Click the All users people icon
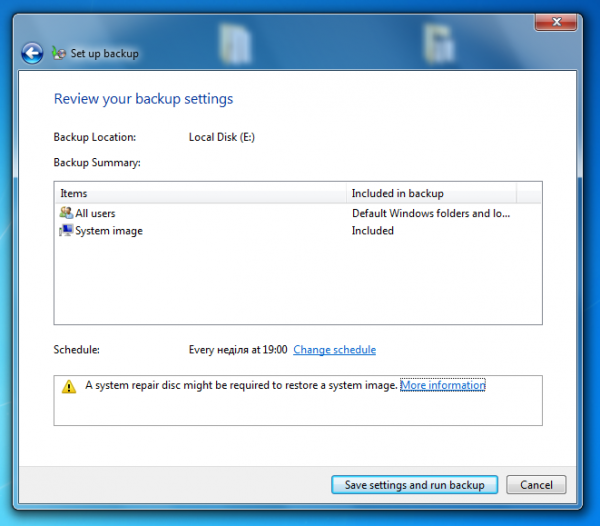Viewport: 600px width, 526px height. pos(66,213)
